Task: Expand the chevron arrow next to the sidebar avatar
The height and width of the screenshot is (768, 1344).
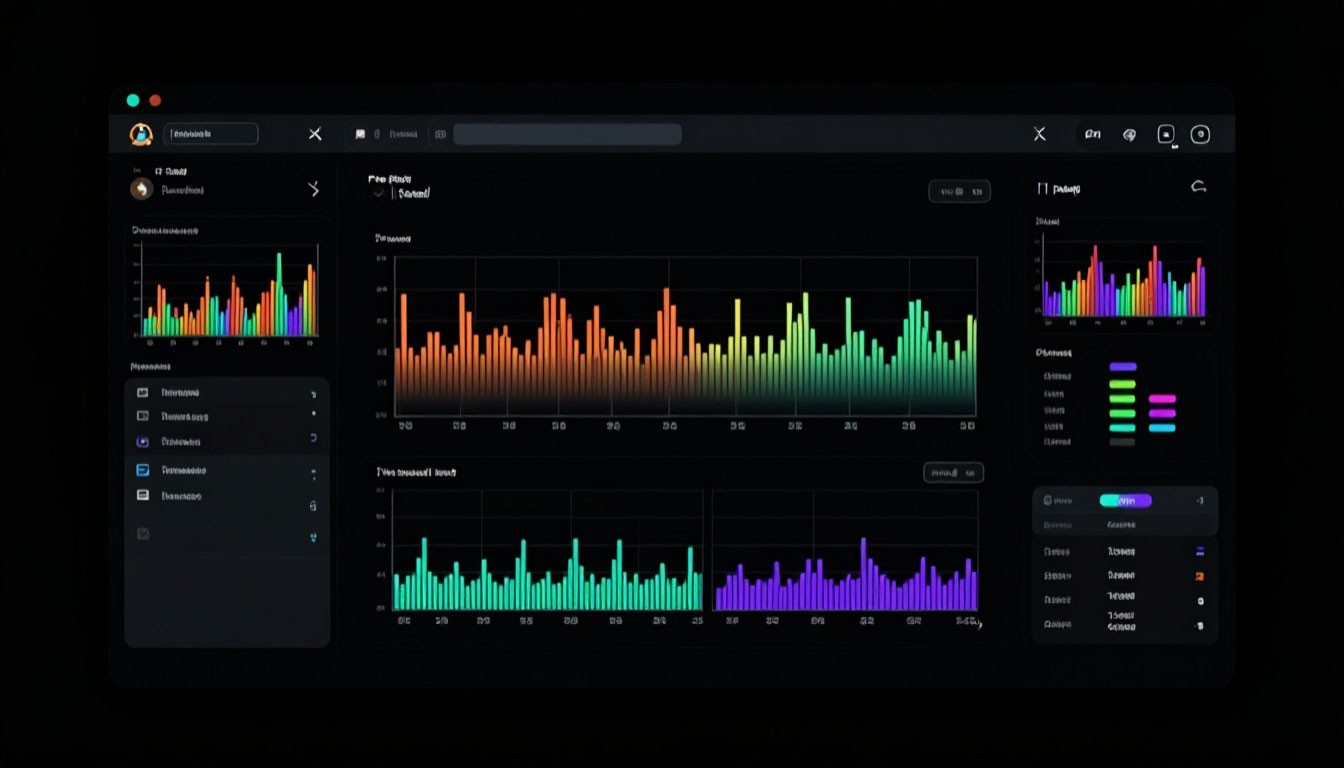Action: pos(313,188)
